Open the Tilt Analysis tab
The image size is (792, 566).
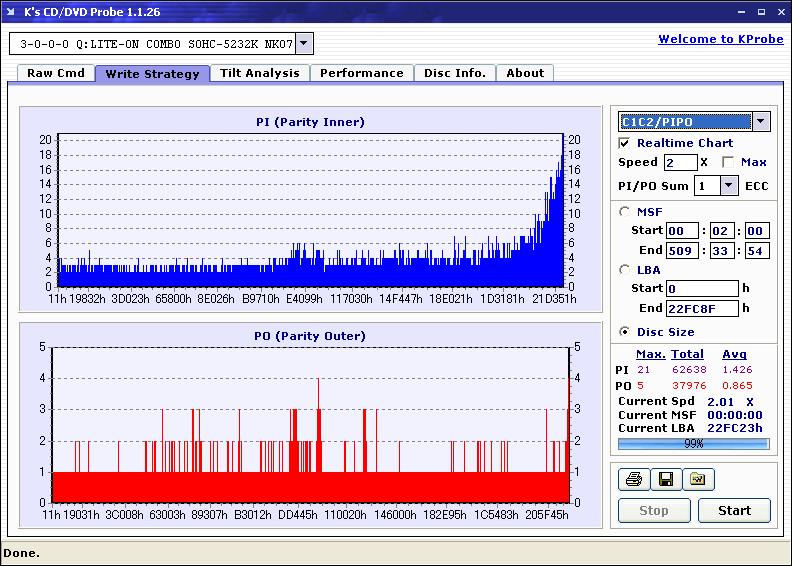click(x=260, y=73)
